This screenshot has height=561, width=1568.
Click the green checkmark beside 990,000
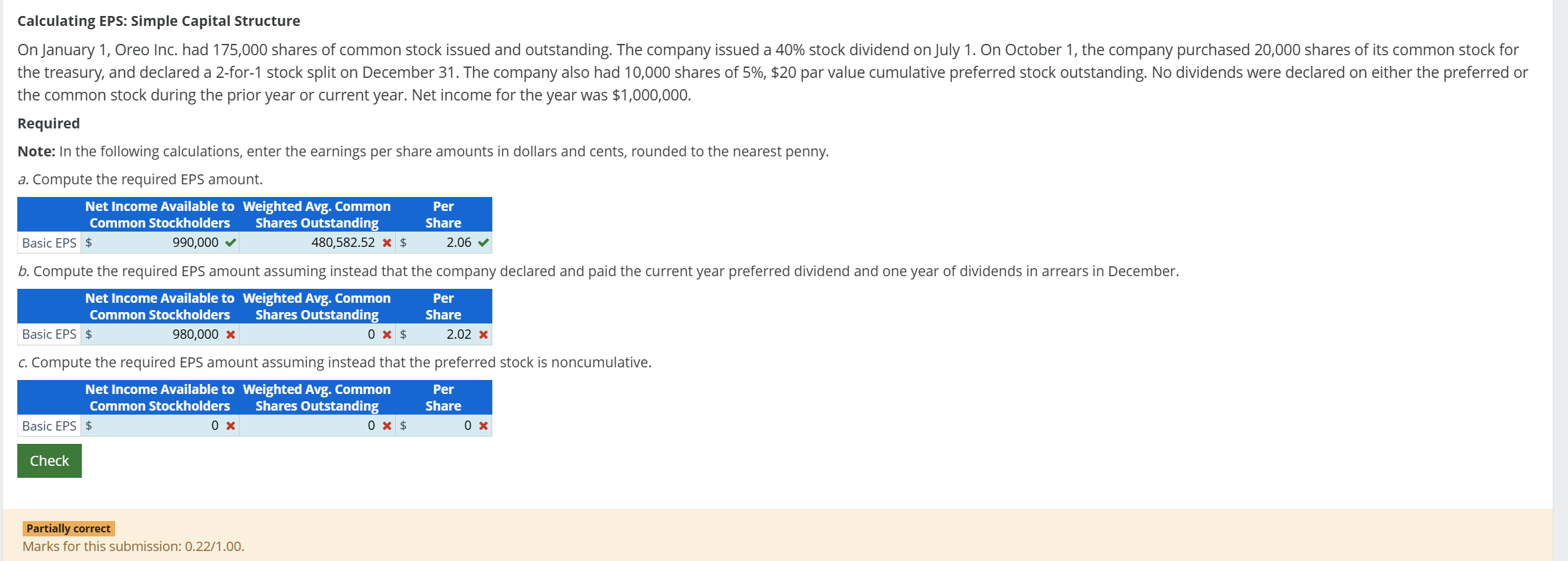coord(230,242)
